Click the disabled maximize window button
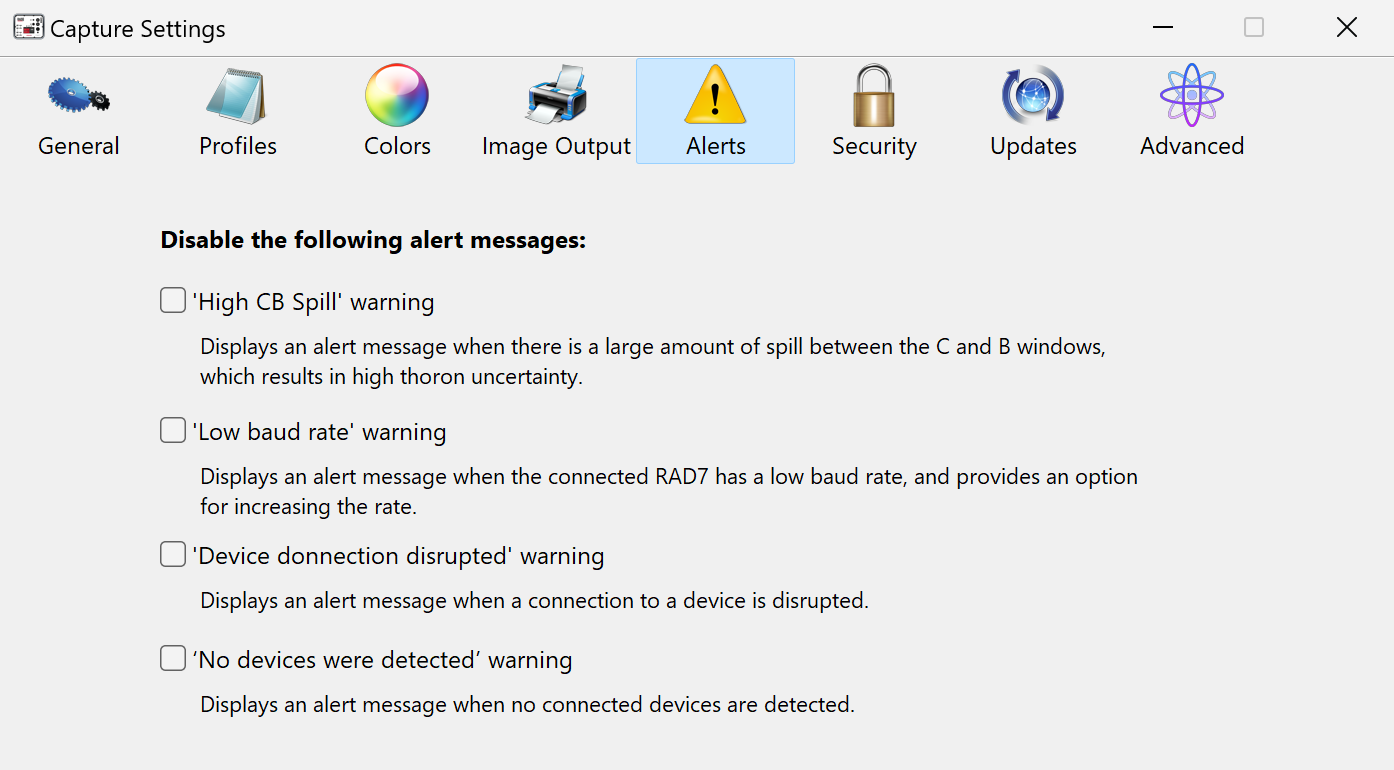The height and width of the screenshot is (770, 1394). (x=1254, y=28)
